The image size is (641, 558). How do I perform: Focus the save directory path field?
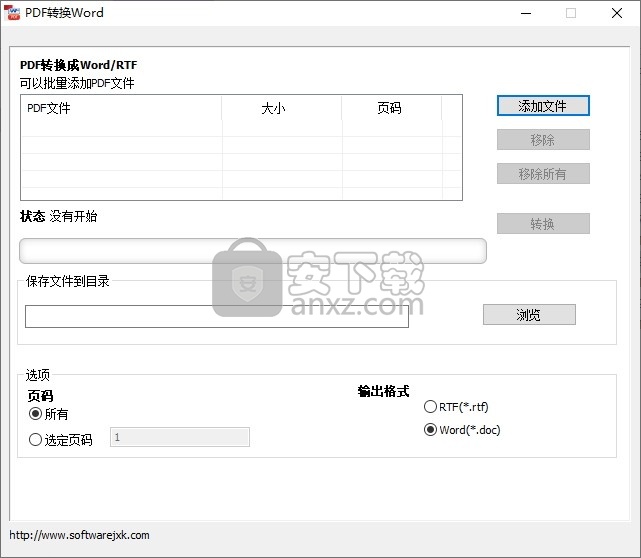pyautogui.click(x=217, y=316)
